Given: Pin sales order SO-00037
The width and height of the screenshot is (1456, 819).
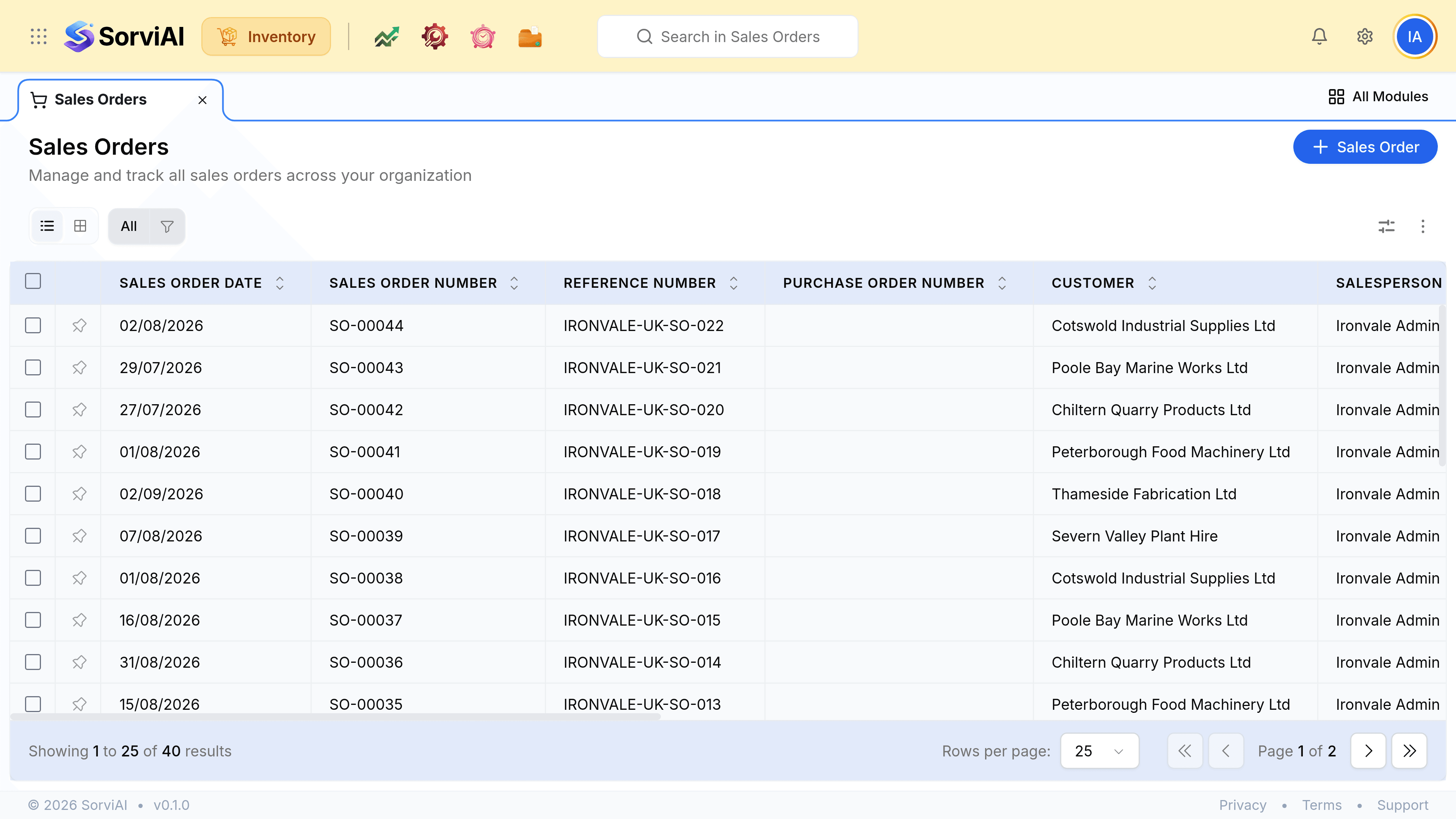Looking at the screenshot, I should point(79,620).
